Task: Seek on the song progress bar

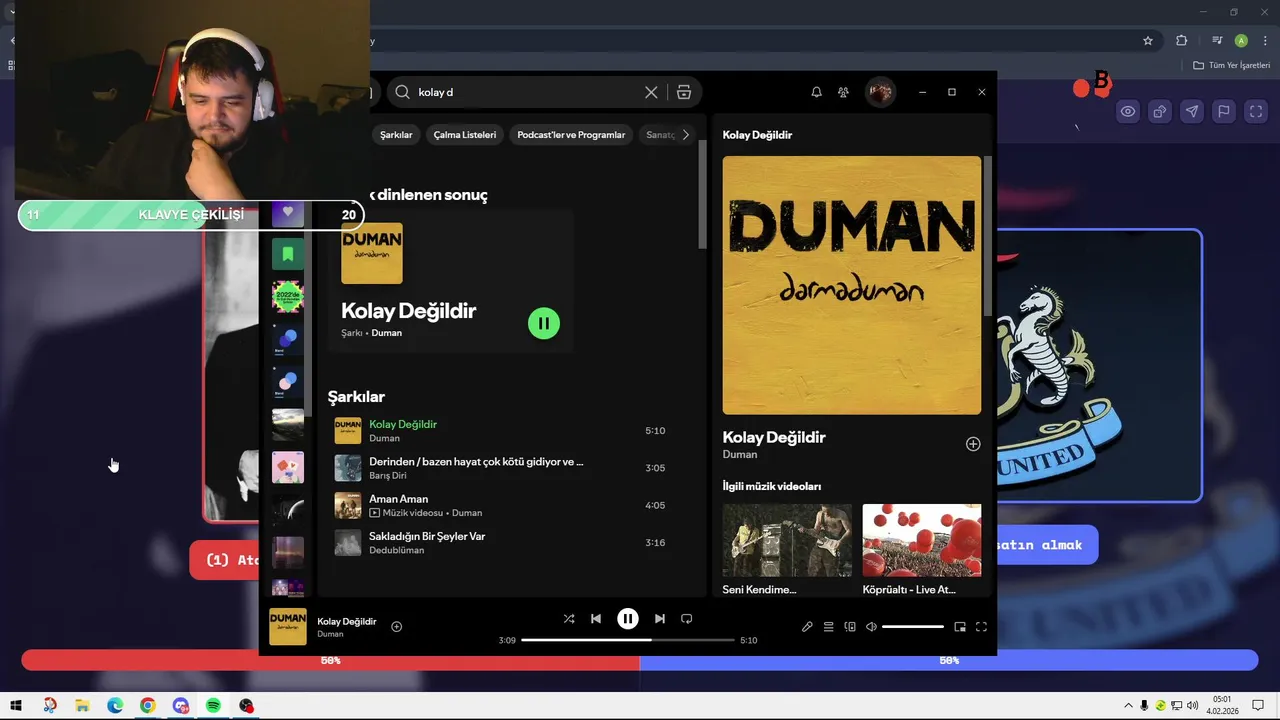Action: tap(628, 640)
